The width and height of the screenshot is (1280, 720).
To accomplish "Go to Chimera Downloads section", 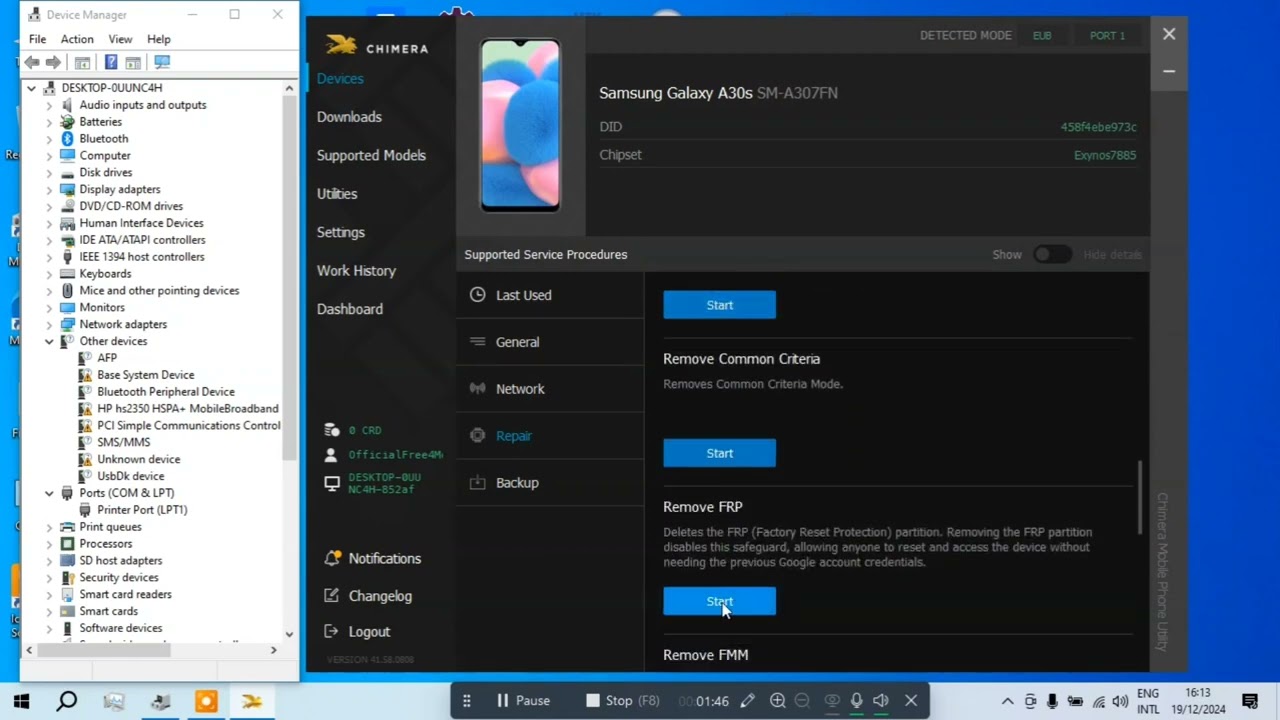I will click(x=349, y=117).
